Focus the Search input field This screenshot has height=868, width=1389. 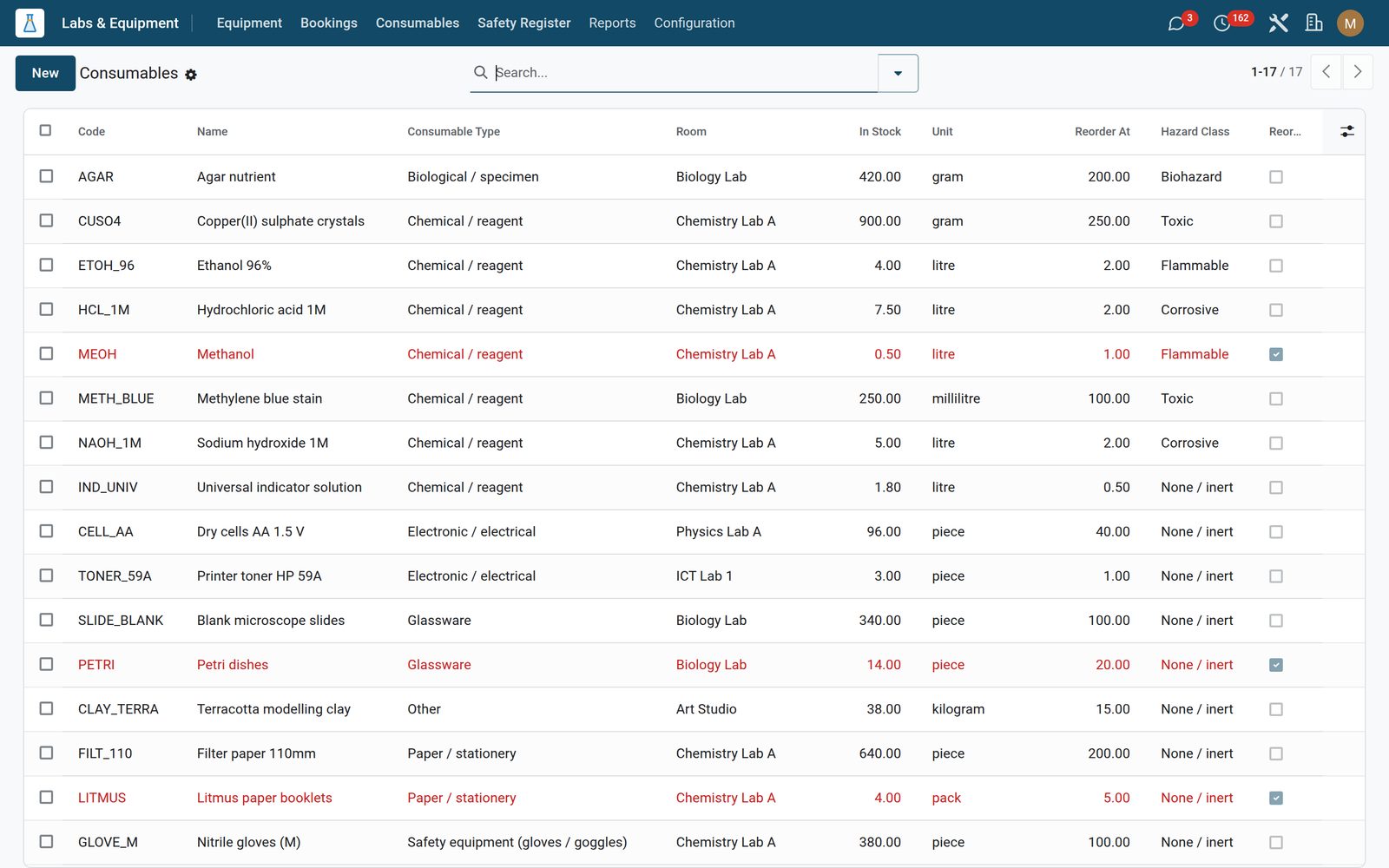tap(684, 73)
